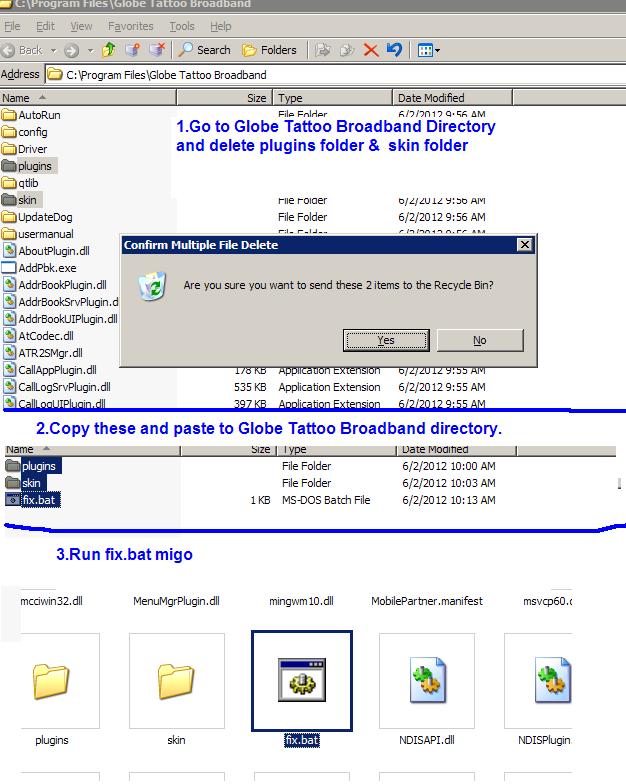626x784 pixels.
Task: Toggle the Folders pane button
Action: click(269, 50)
